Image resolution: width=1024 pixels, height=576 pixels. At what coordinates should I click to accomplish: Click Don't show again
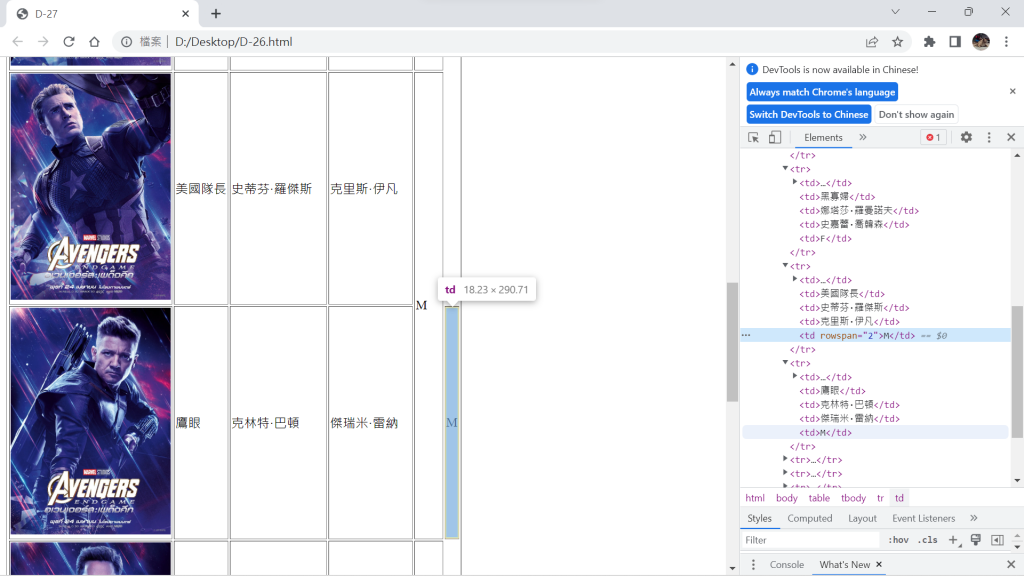[916, 114]
